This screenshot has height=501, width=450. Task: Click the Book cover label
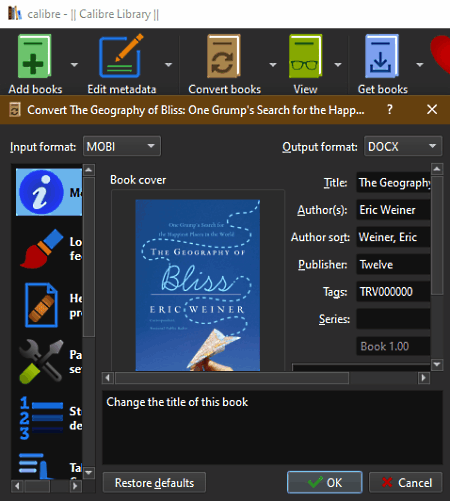coord(138,180)
